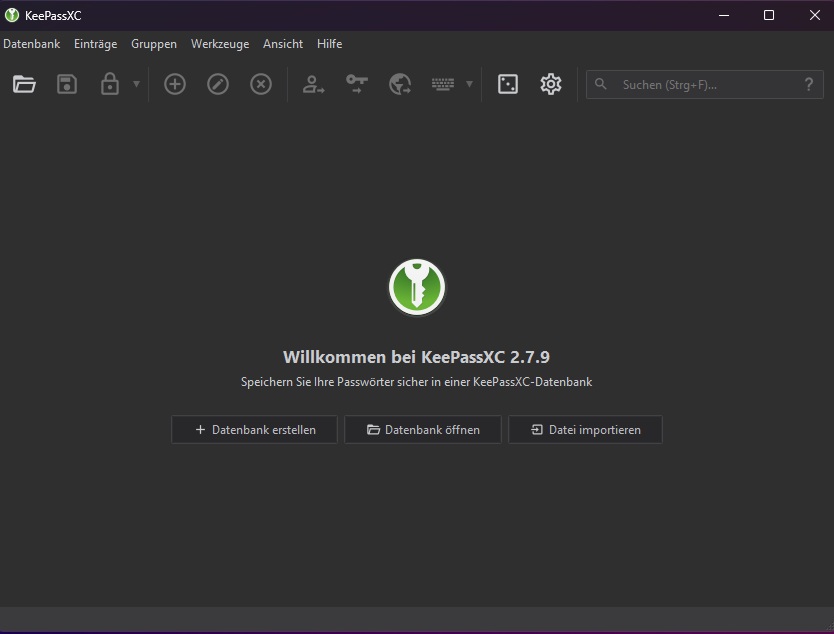Close the KeePassXC window

pos(814,15)
